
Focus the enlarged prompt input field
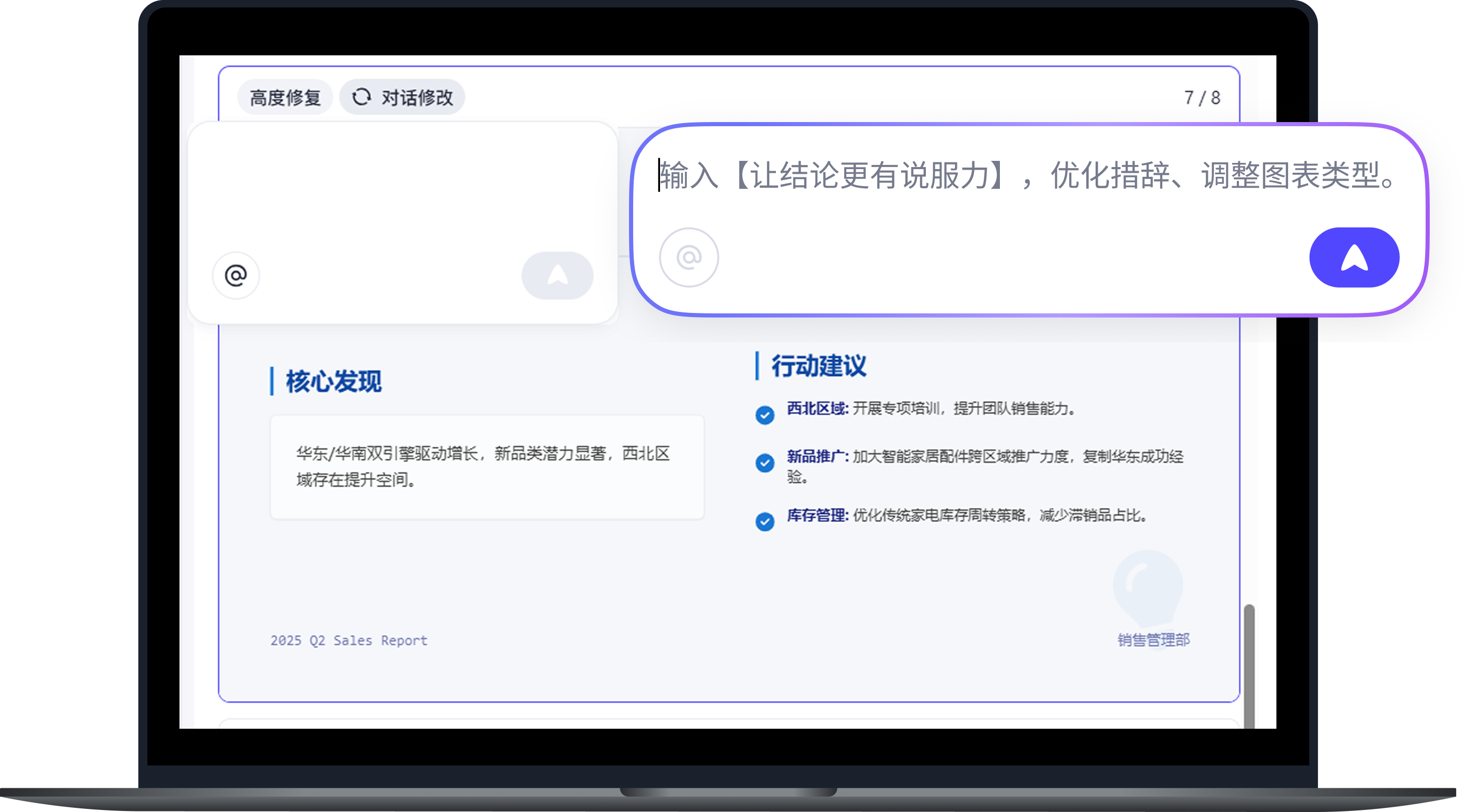click(1028, 176)
